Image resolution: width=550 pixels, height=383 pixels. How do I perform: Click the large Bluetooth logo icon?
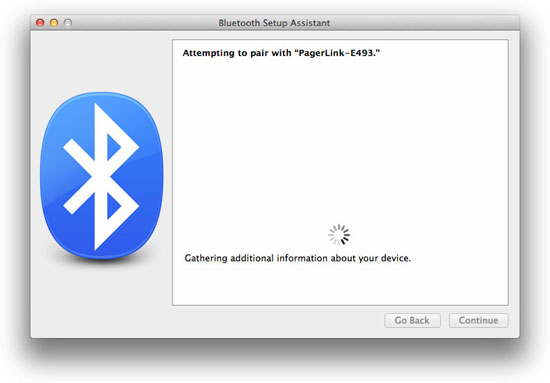coord(101,176)
